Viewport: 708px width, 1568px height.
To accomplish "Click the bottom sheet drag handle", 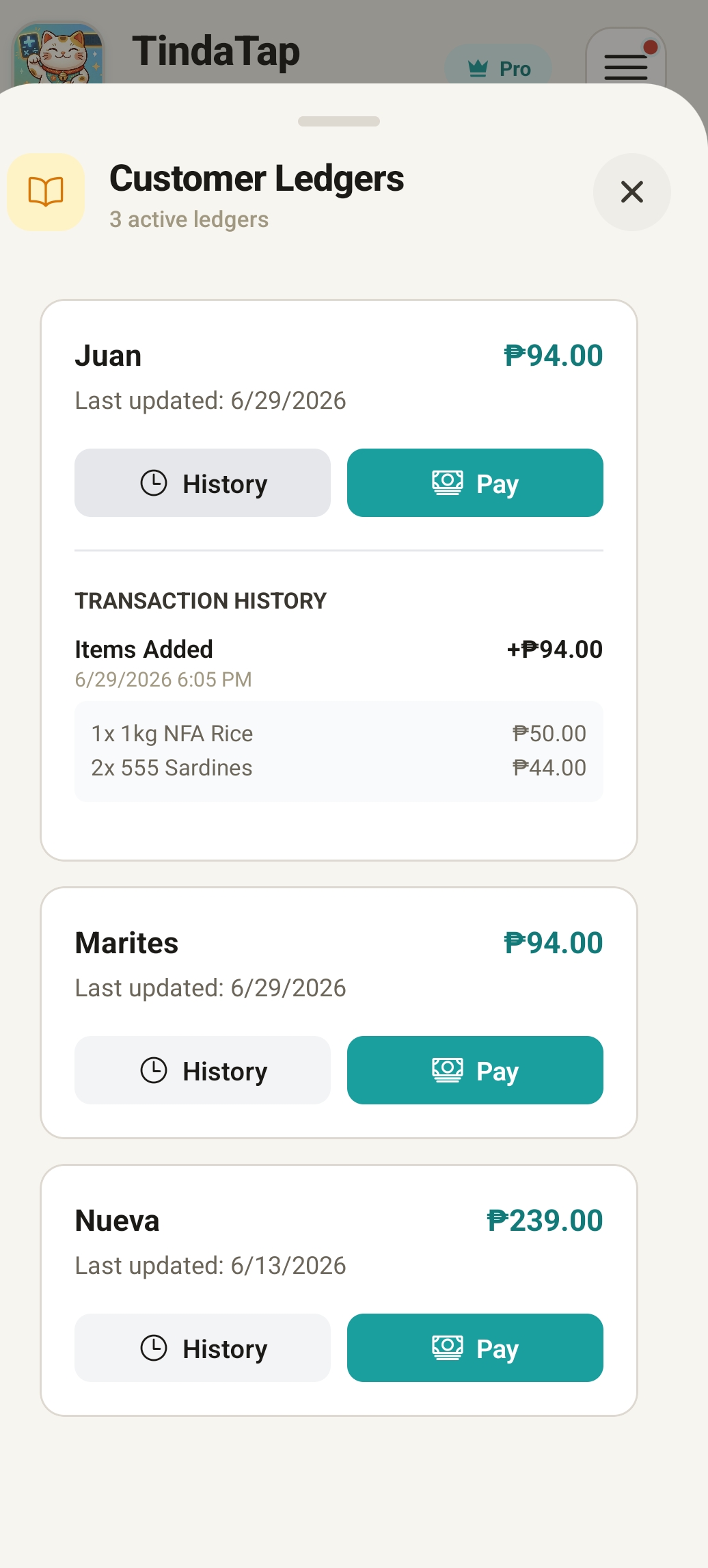I will pyautogui.click(x=339, y=121).
